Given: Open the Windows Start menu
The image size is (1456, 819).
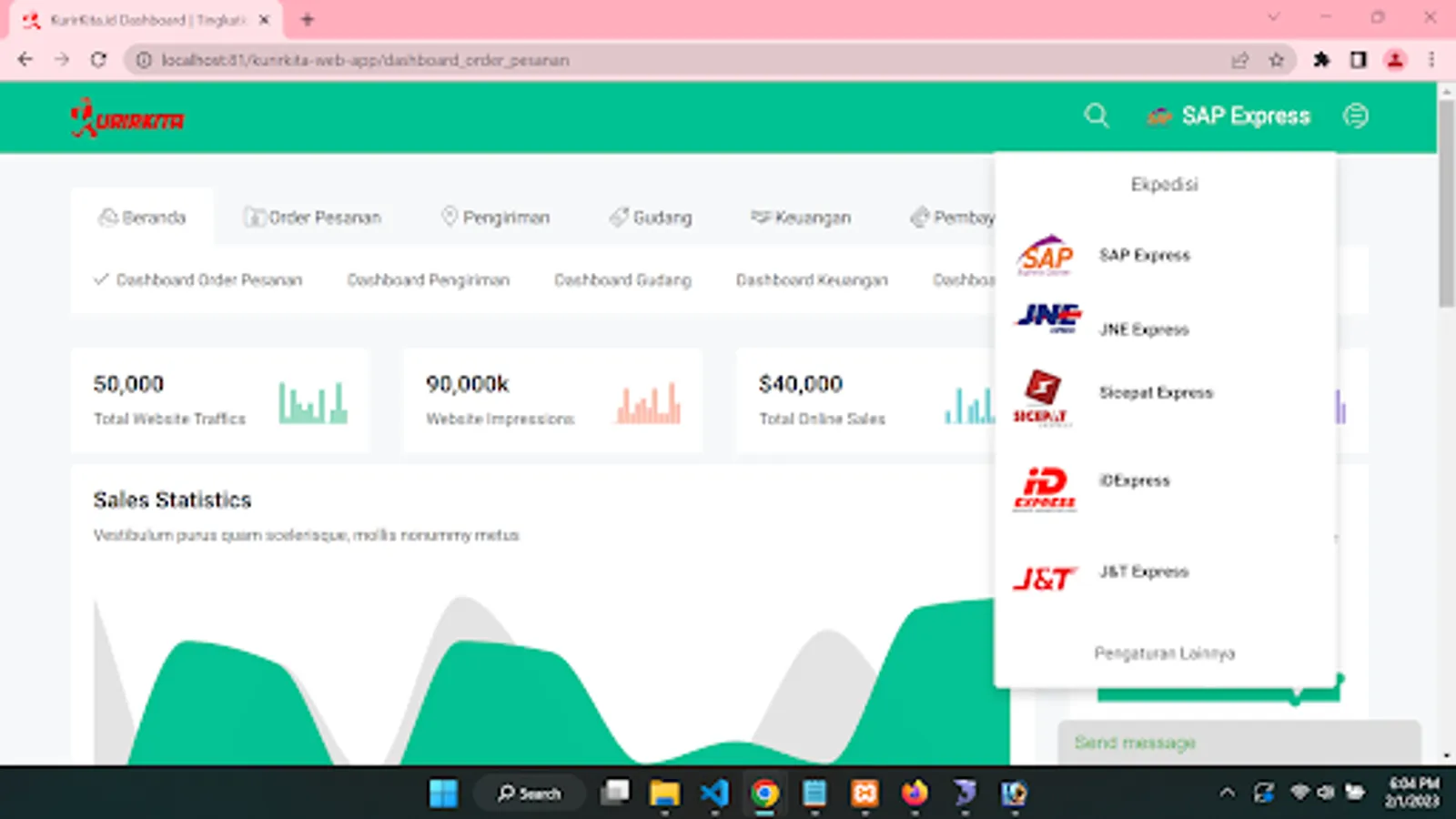Looking at the screenshot, I should (443, 794).
